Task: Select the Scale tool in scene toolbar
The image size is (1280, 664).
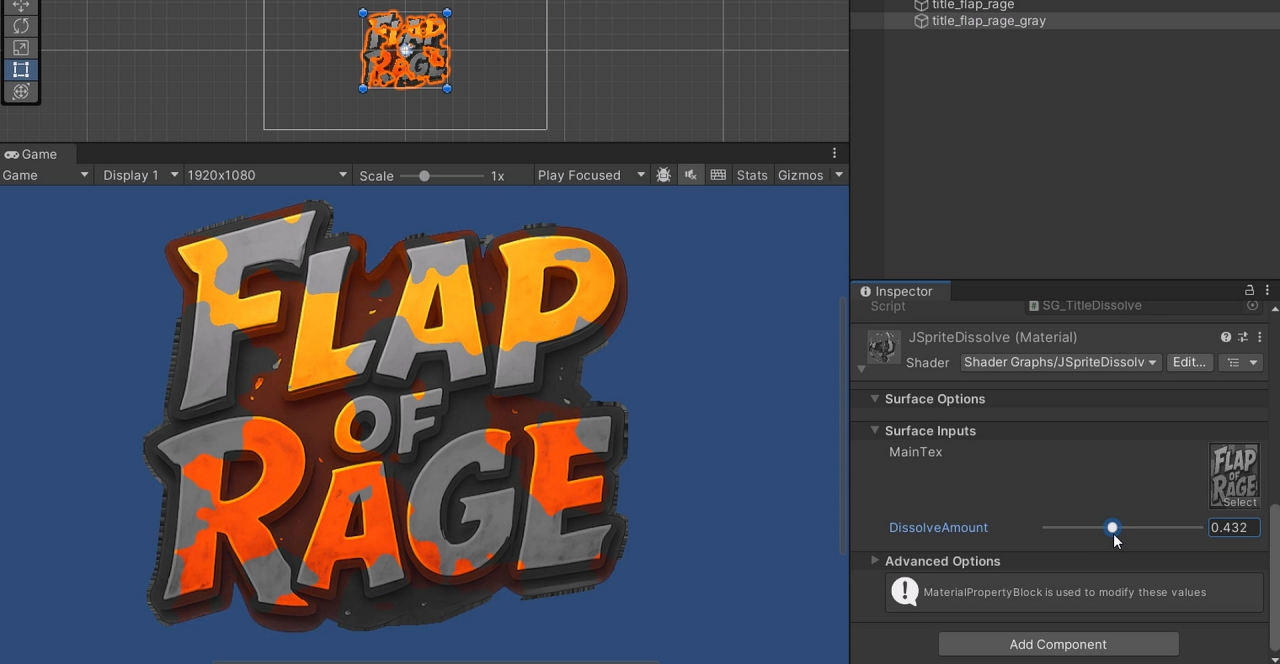Action: click(x=20, y=48)
